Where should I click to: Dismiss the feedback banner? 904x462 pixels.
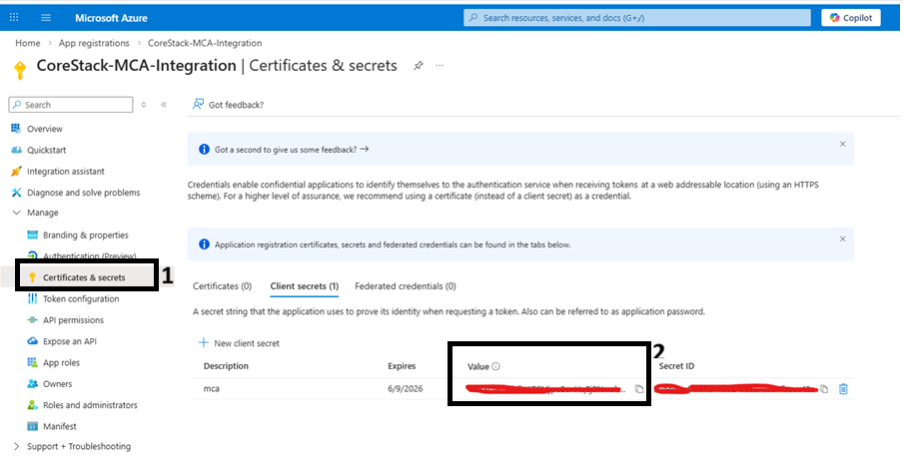point(842,144)
